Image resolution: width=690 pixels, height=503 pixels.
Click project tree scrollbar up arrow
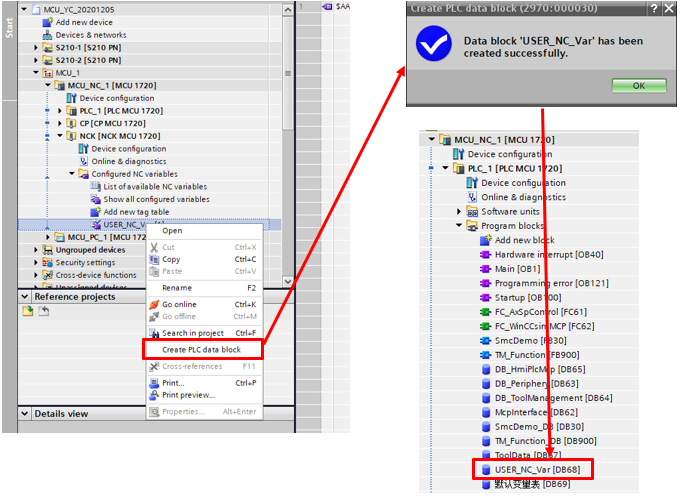coord(287,9)
